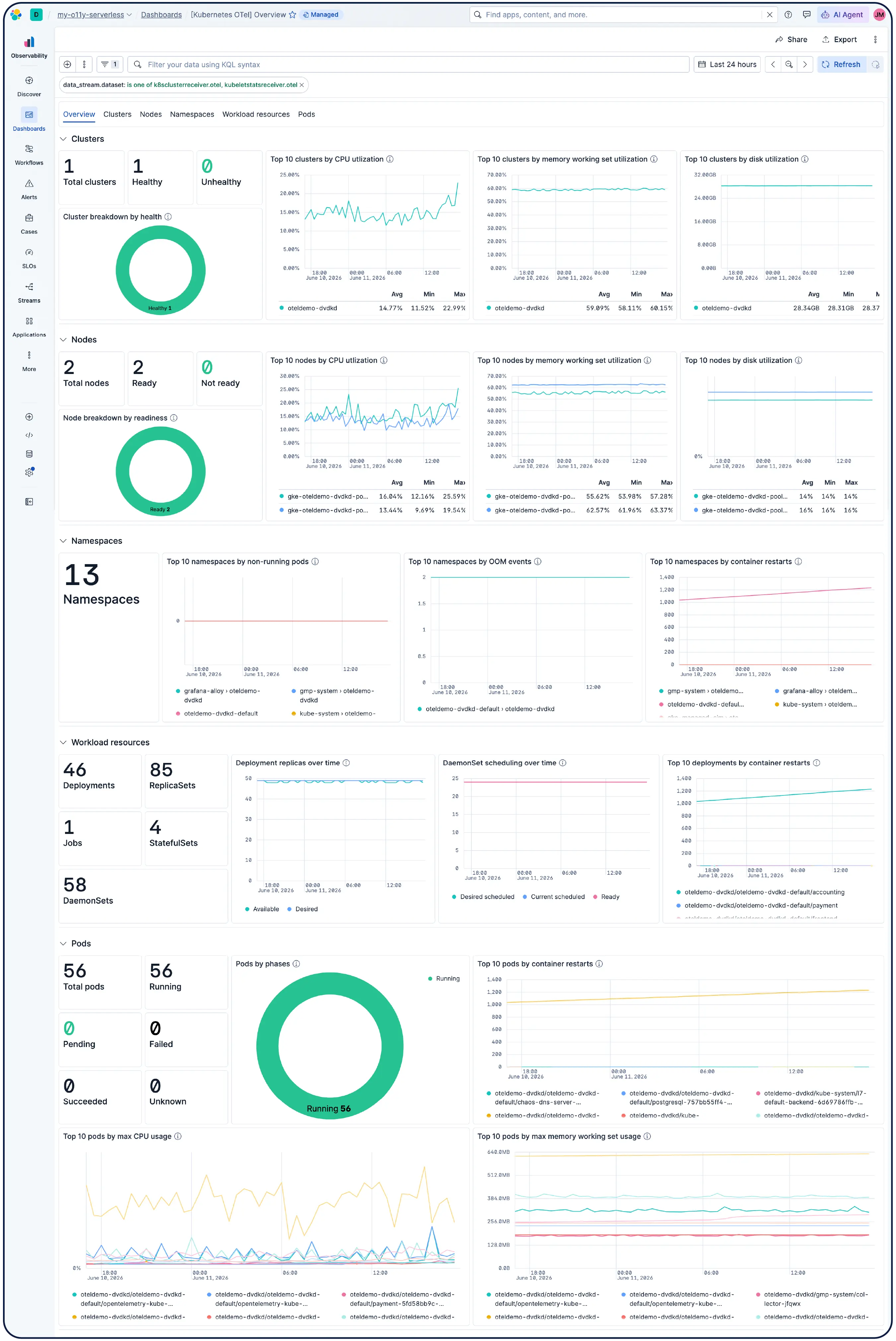Image resolution: width=896 pixels, height=1341 pixels.
Task: Open the Elastic logo home
Action: tap(16, 15)
